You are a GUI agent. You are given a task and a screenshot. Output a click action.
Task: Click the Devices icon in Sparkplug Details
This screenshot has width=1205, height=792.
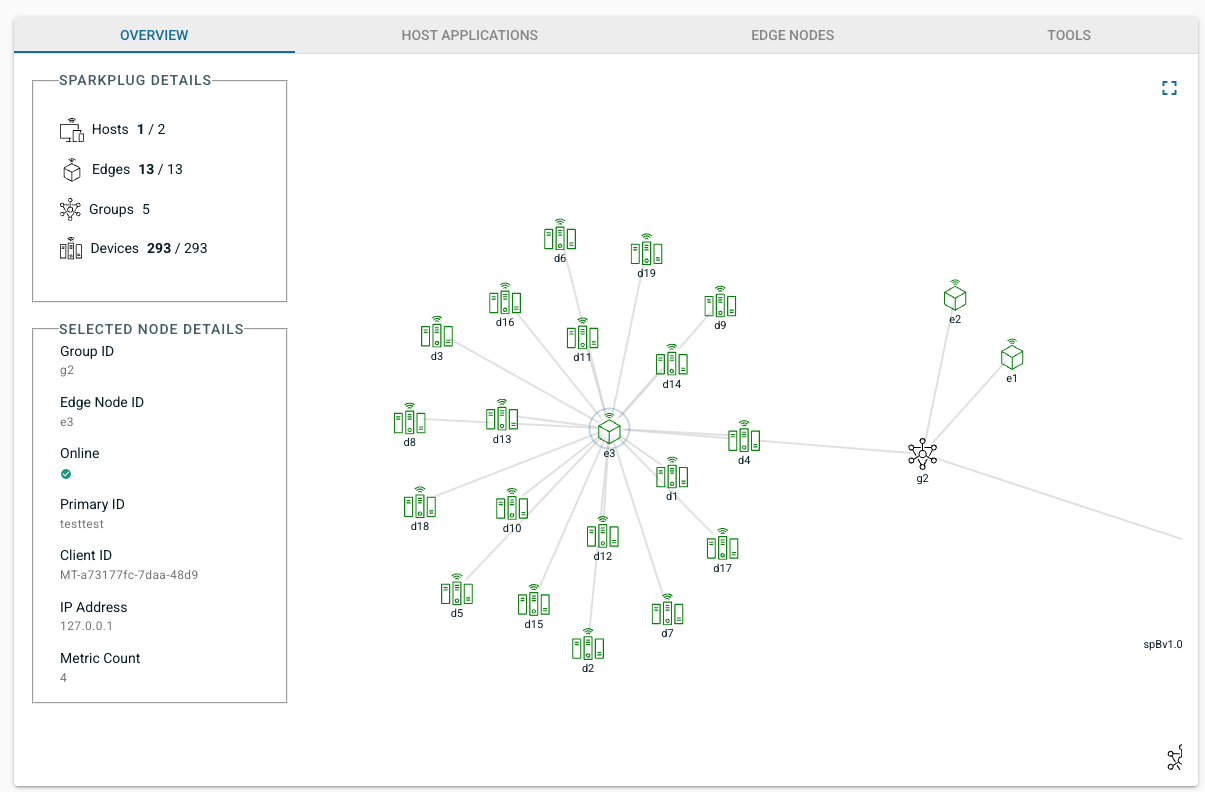pos(70,248)
